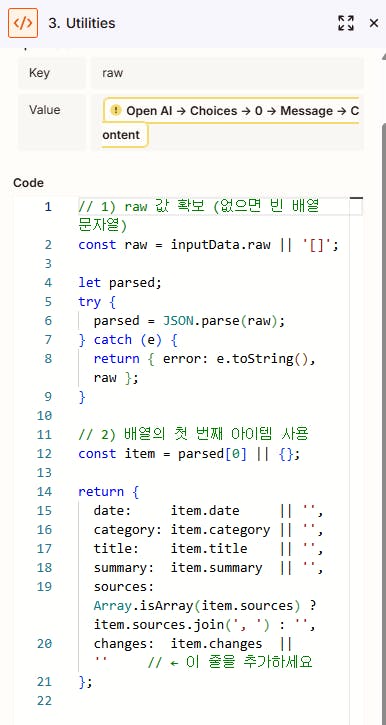Select the Open AI Choices Message Content pill

[231, 123]
